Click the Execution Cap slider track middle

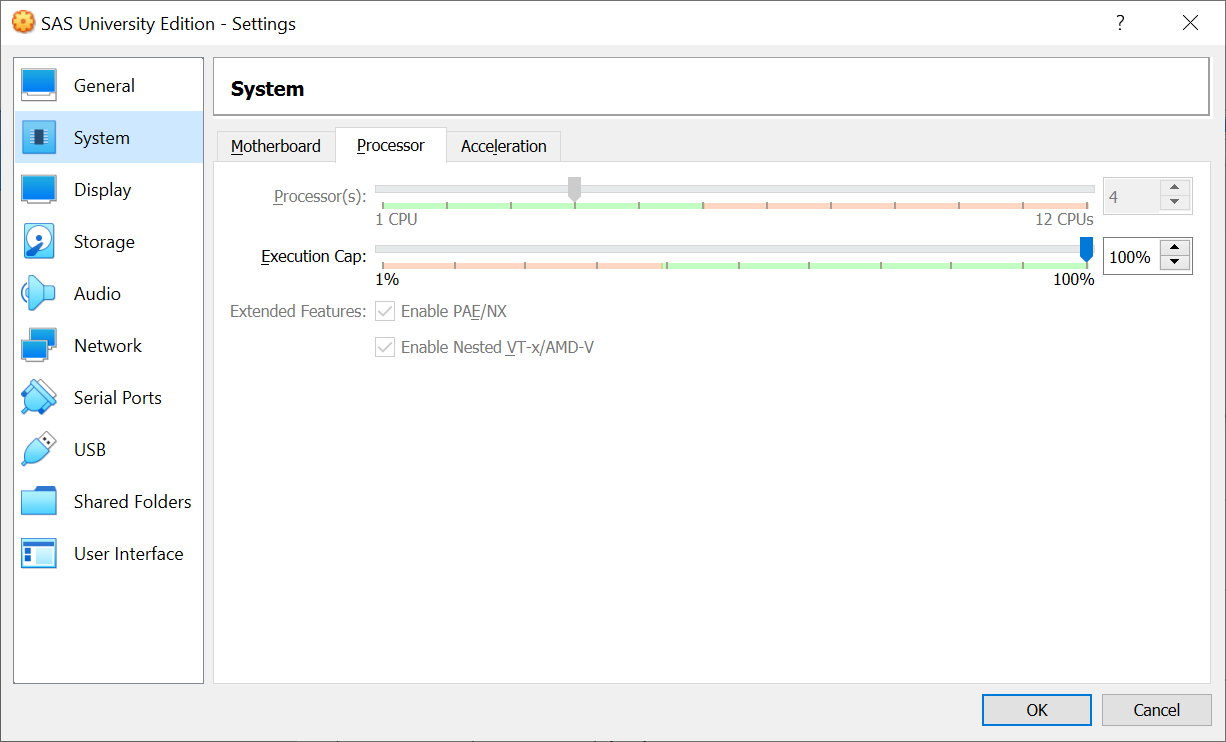735,249
